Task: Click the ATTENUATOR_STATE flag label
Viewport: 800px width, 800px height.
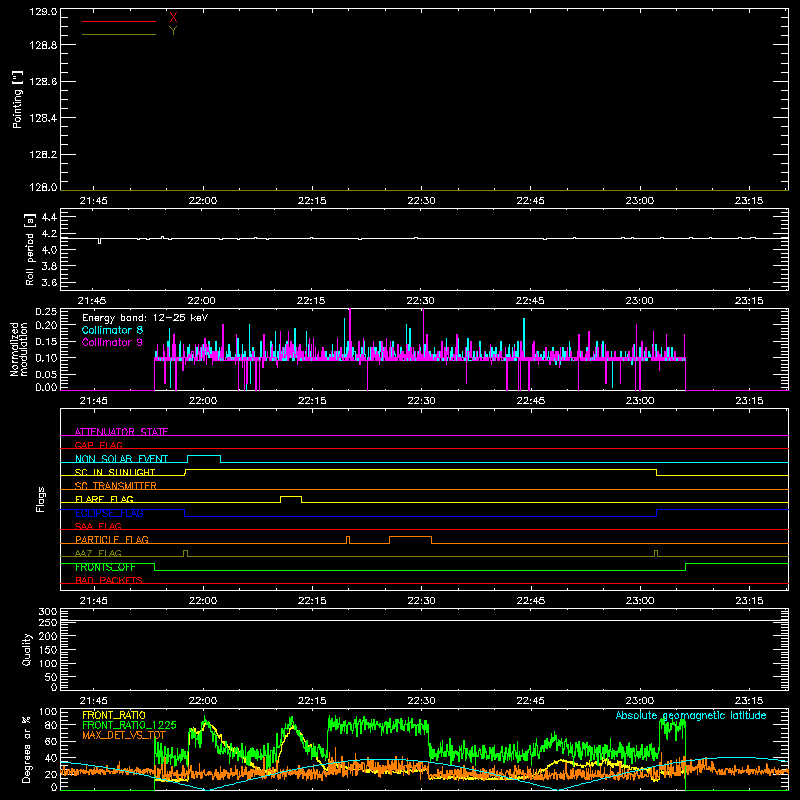Action: click(121, 432)
